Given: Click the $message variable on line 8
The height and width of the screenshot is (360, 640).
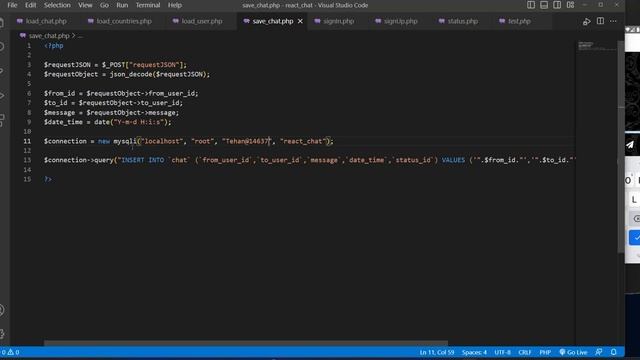Looking at the screenshot, I should pos(60,113).
